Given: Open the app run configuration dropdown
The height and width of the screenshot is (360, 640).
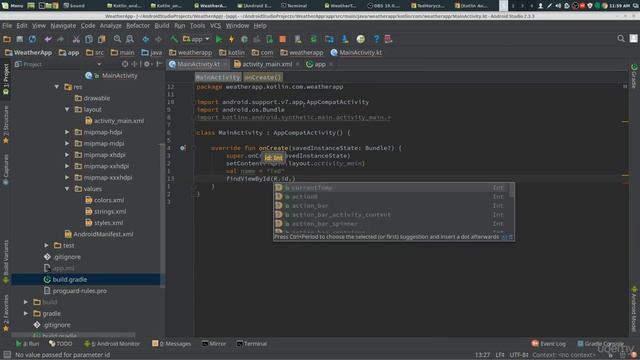Looking at the screenshot, I should pyautogui.click(x=196, y=39).
